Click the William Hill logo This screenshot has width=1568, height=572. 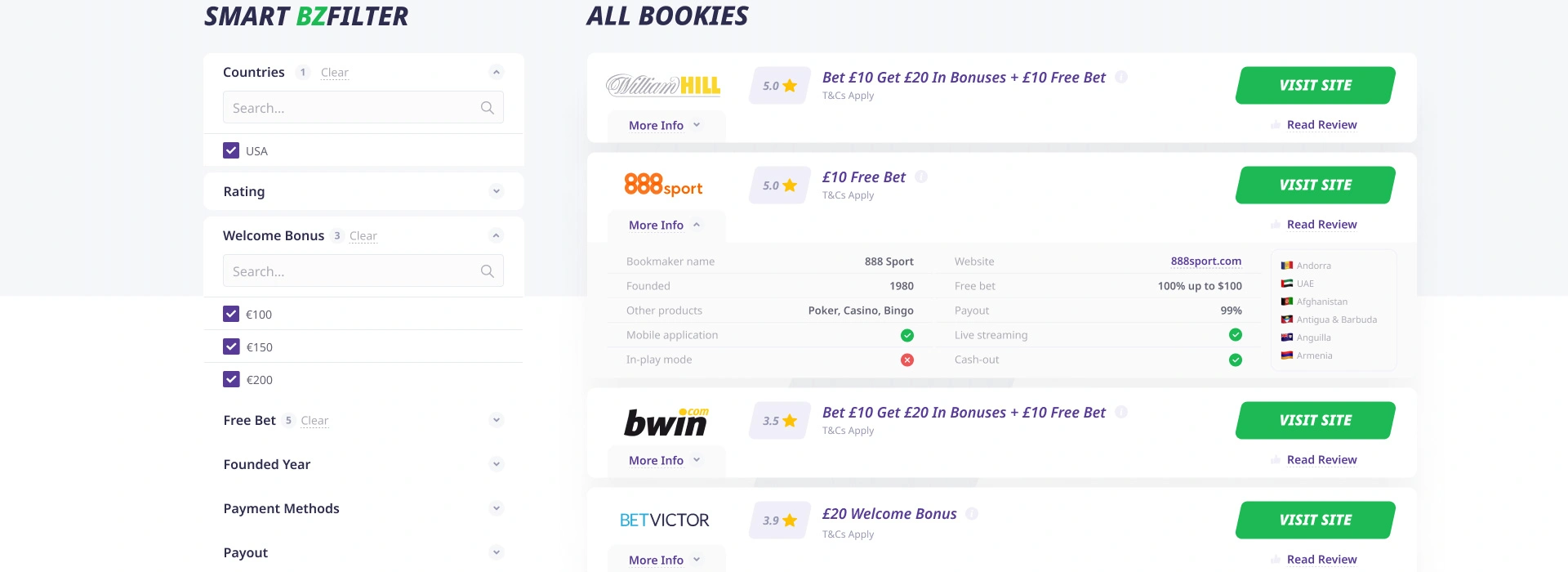coord(663,85)
